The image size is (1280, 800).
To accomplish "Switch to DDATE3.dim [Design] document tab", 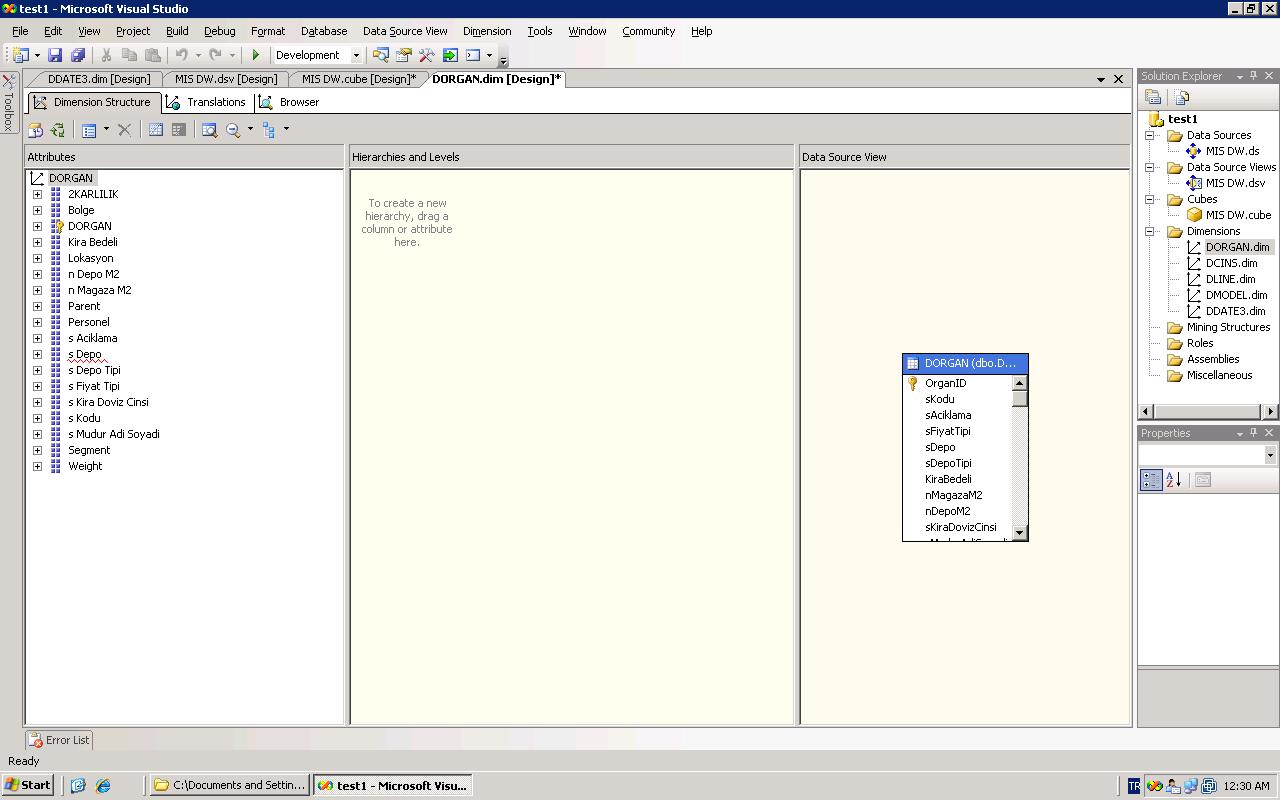I will pos(99,79).
